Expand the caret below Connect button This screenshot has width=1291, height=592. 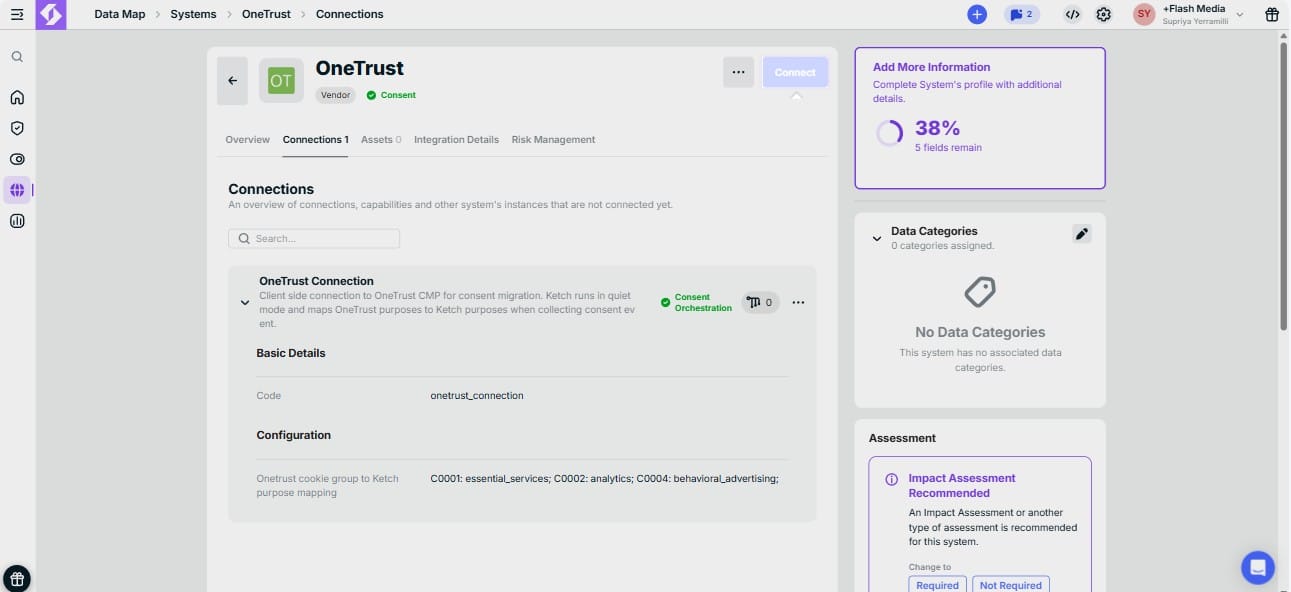796,96
